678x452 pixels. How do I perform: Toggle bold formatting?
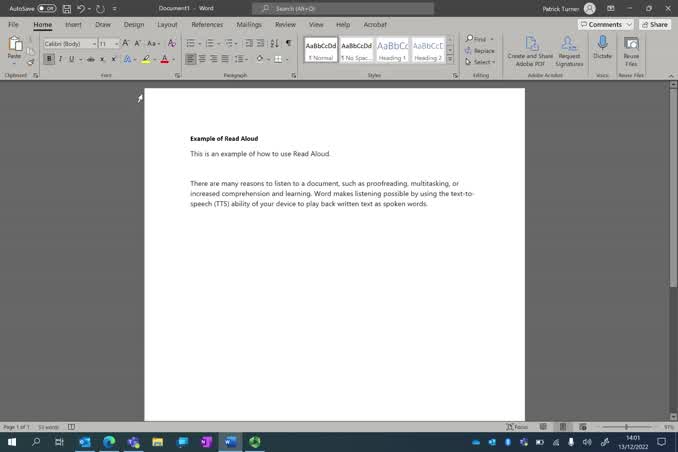pos(47,59)
